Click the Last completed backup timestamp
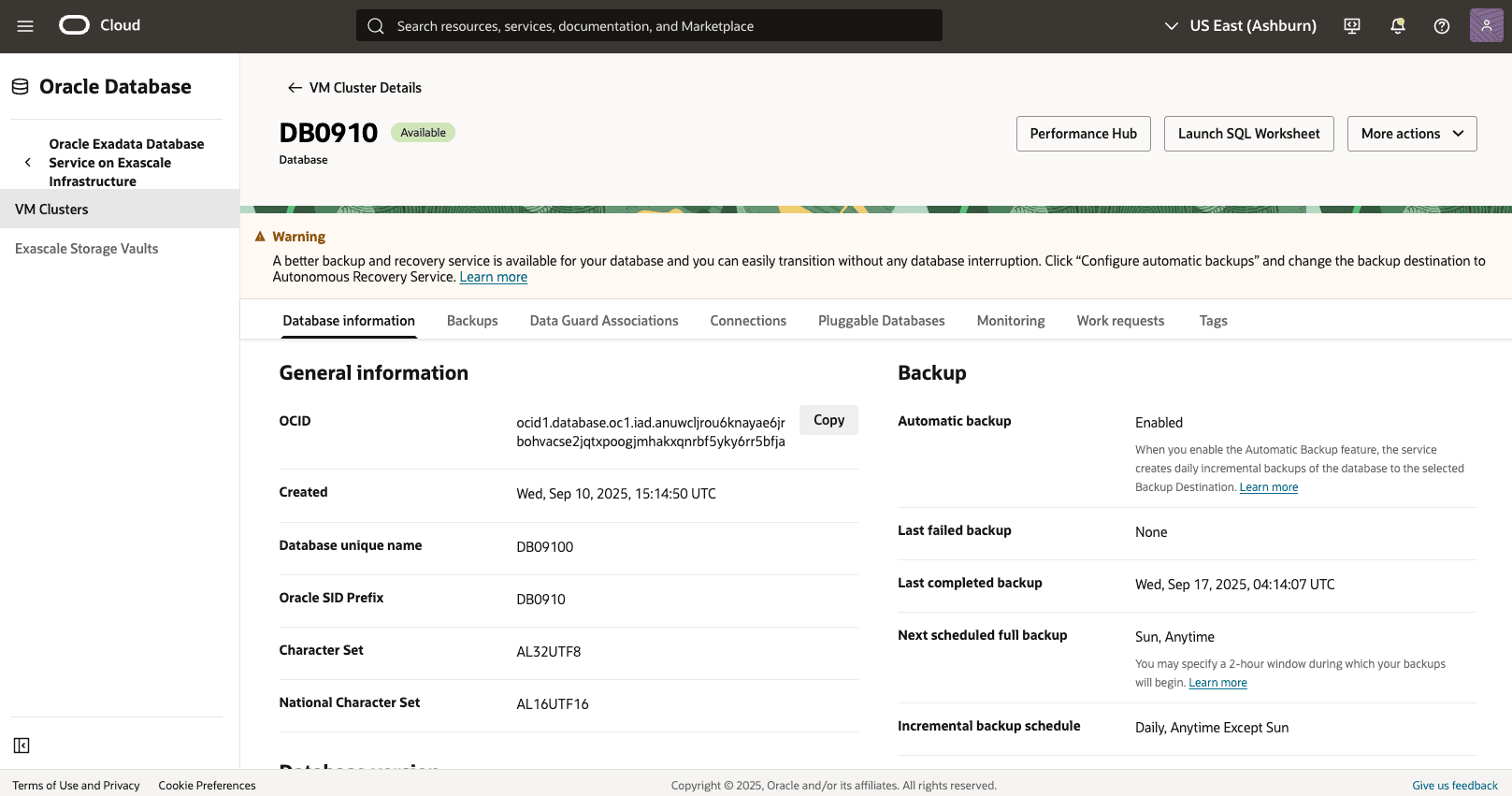1512x796 pixels. (1235, 585)
